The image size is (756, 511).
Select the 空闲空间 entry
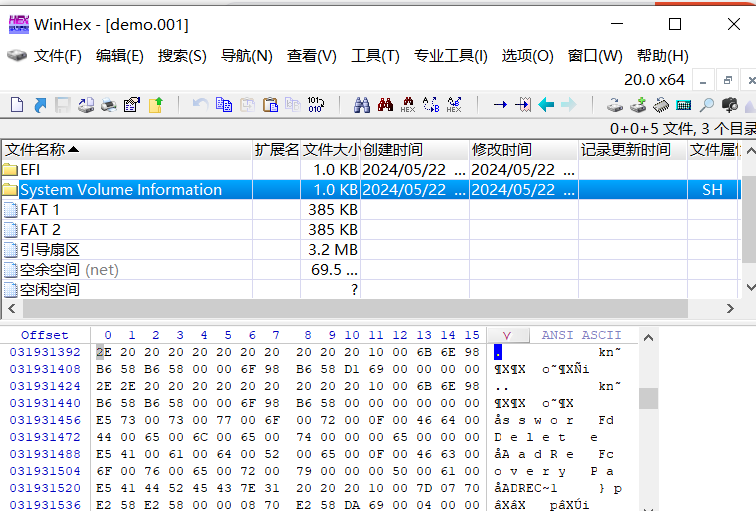pyautogui.click(x=370, y=290)
